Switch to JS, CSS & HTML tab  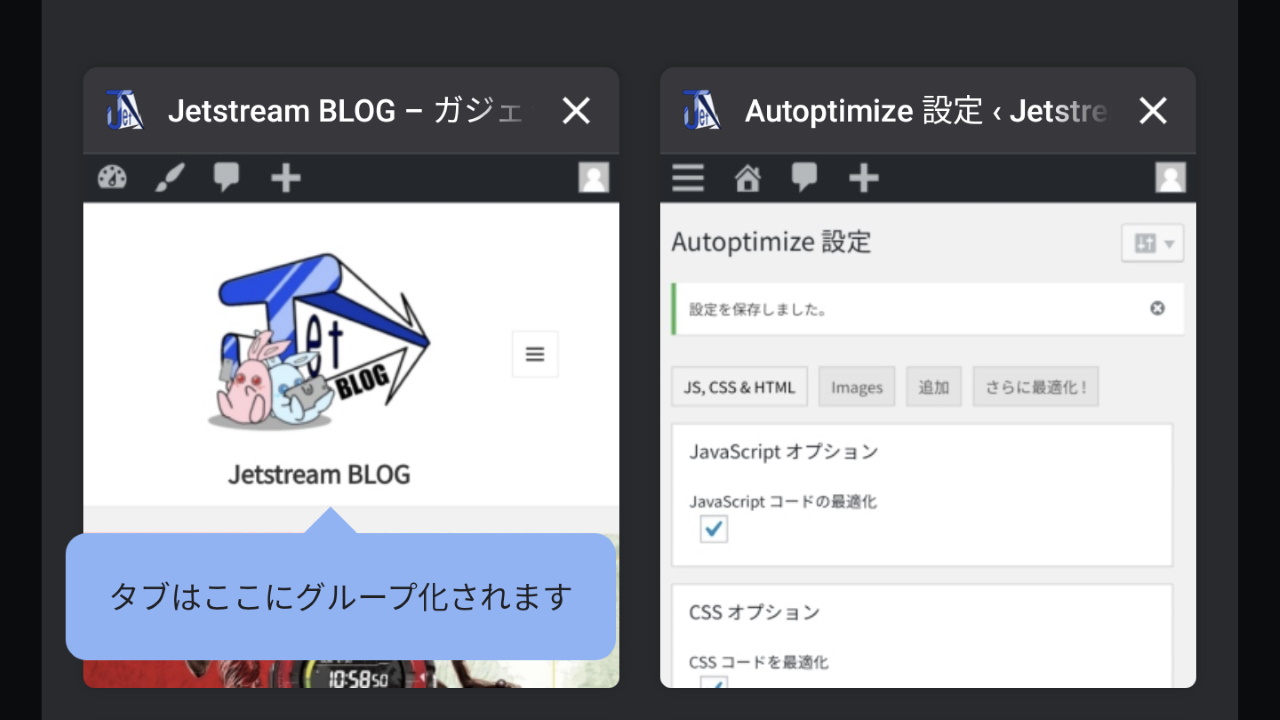[739, 387]
